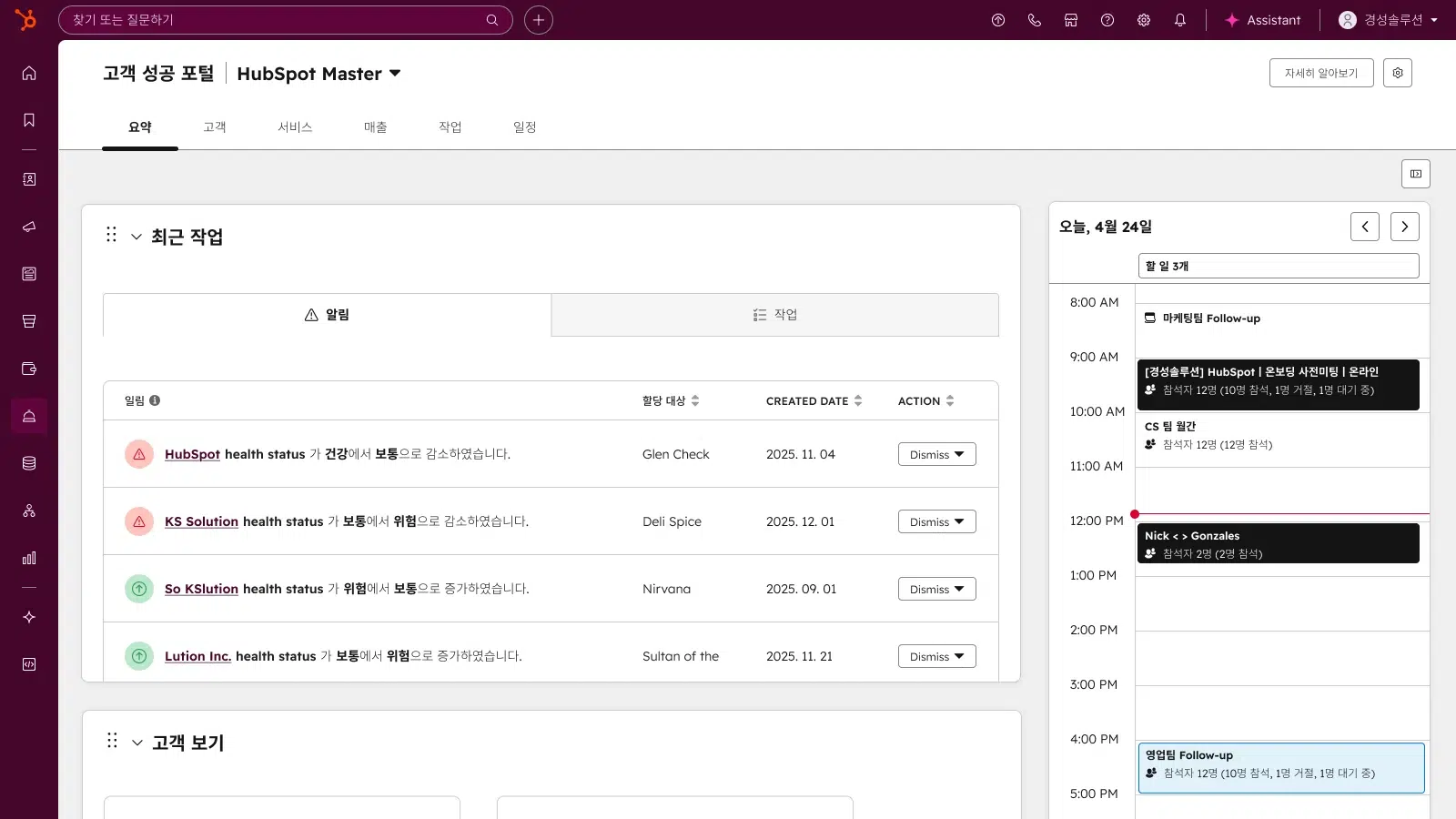Screen dimensions: 1456x819
Task: Go to next day in calendar
Action: tap(1405, 227)
